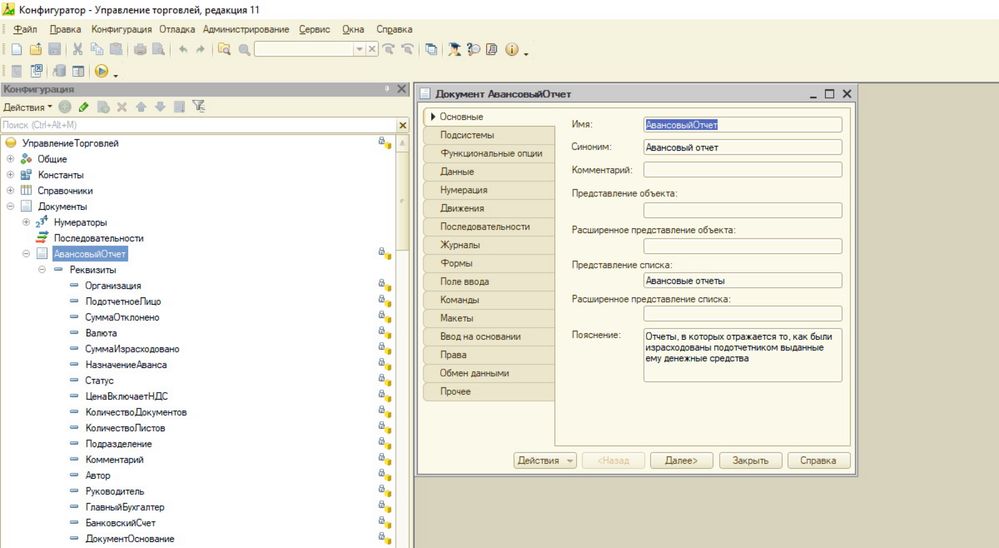
Task: Click the Закрыть button
Action: 751,460
